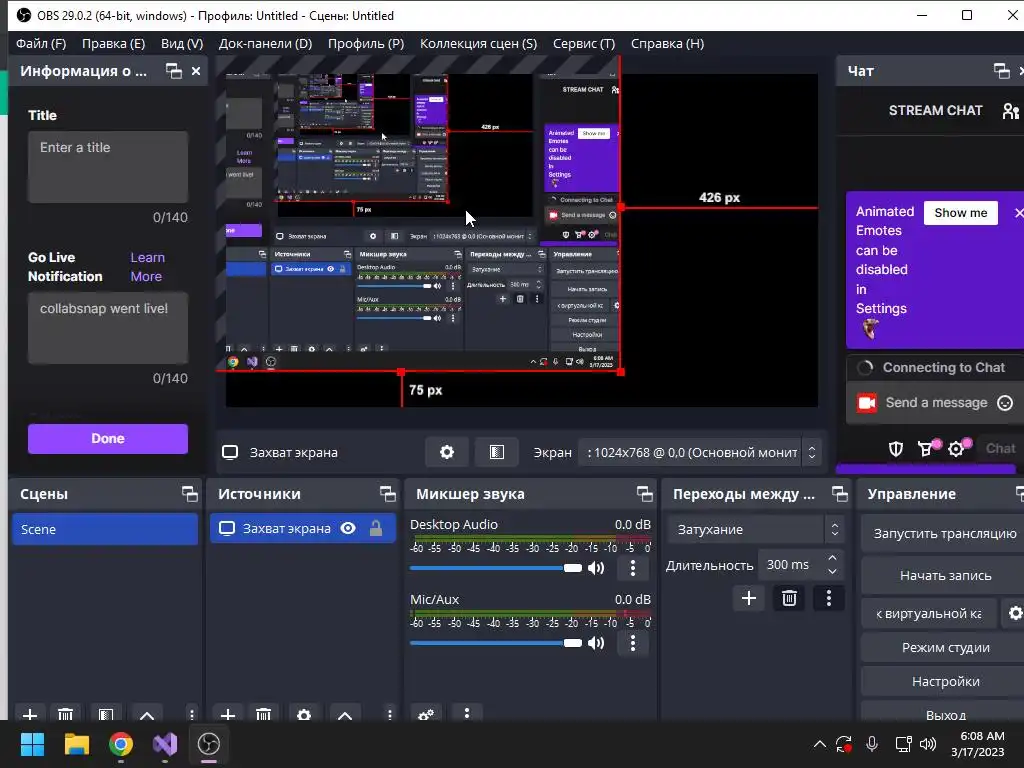Remove transition with trash icon
The height and width of the screenshot is (768, 1024).
[789, 598]
